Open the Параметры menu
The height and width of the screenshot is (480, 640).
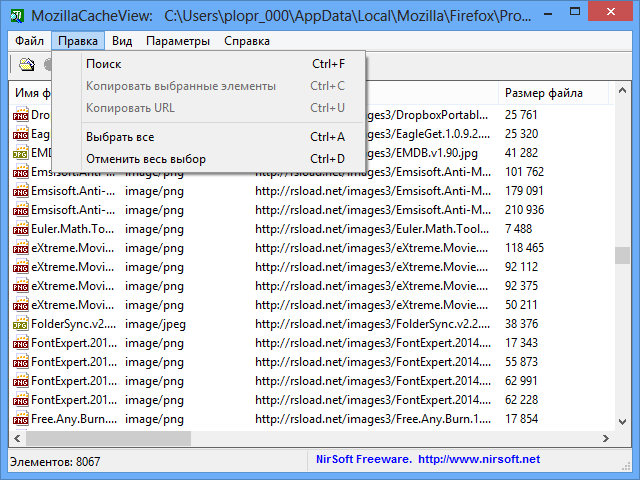coord(178,41)
